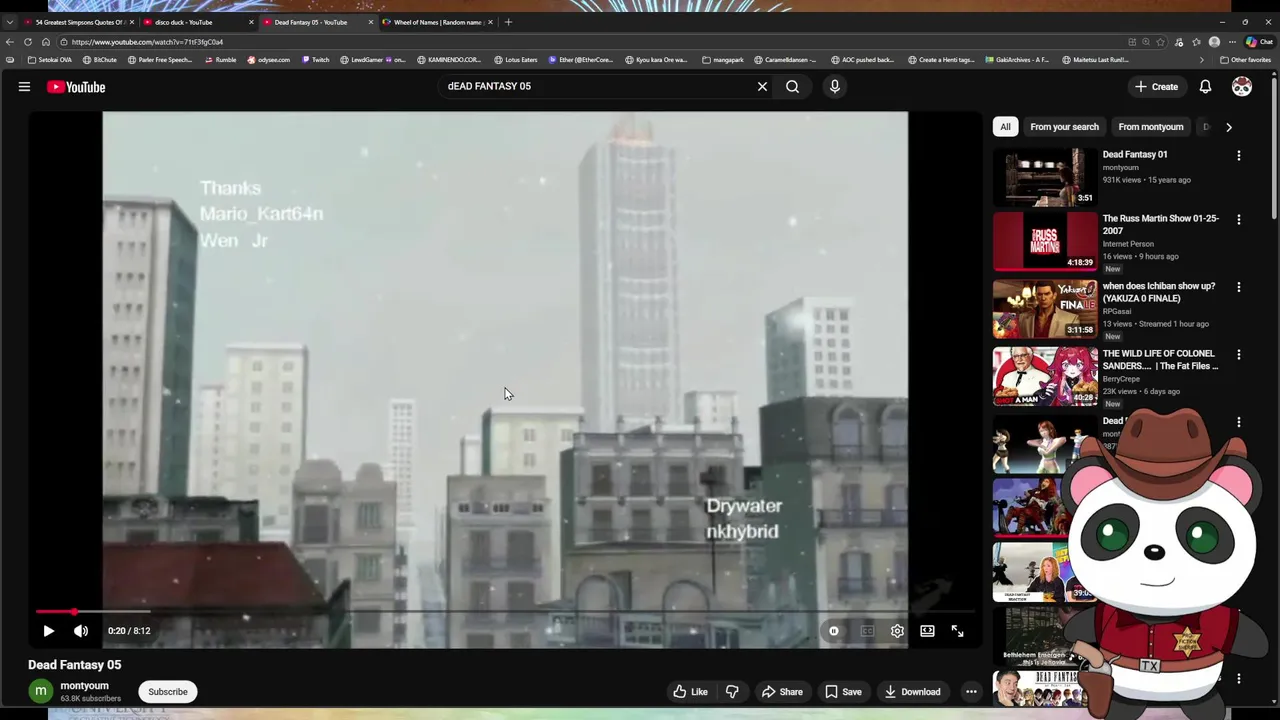Viewport: 1280px width, 720px height.
Task: Open the browser tab search dropdown
Action: click(10, 22)
